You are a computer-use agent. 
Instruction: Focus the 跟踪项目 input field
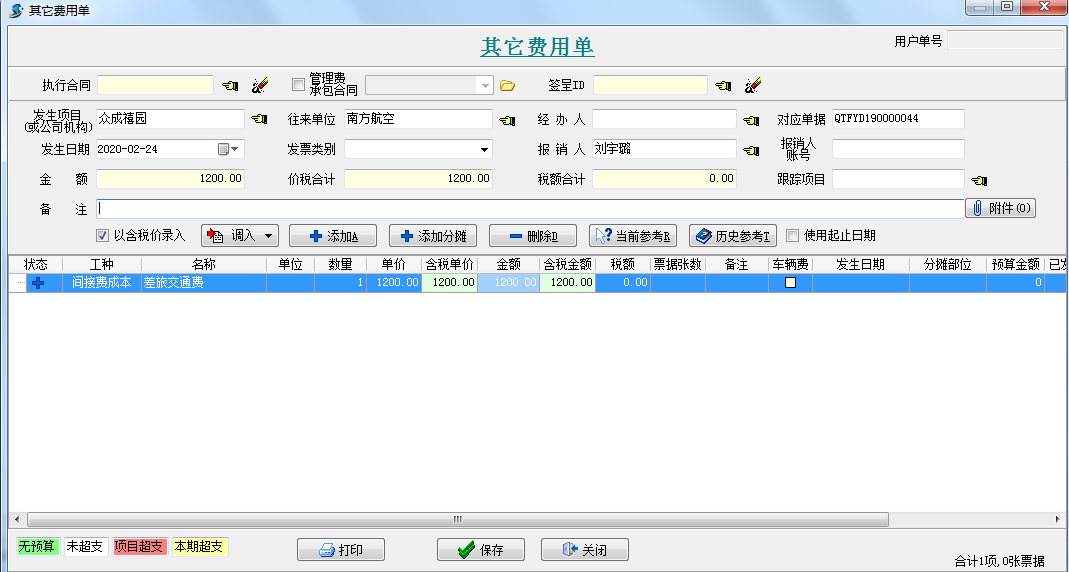click(898, 179)
